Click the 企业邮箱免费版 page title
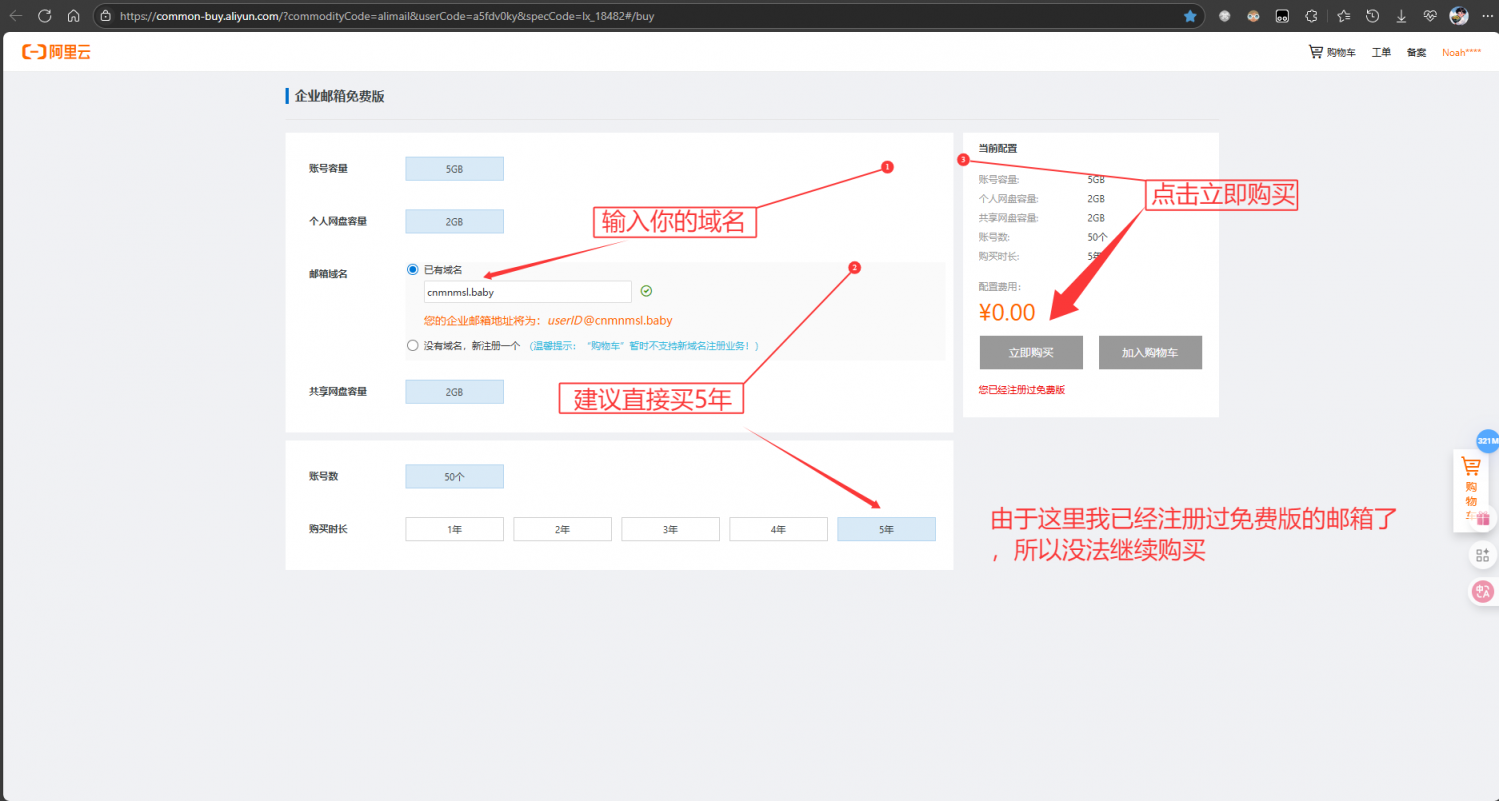The image size is (1499, 801). (x=339, y=96)
